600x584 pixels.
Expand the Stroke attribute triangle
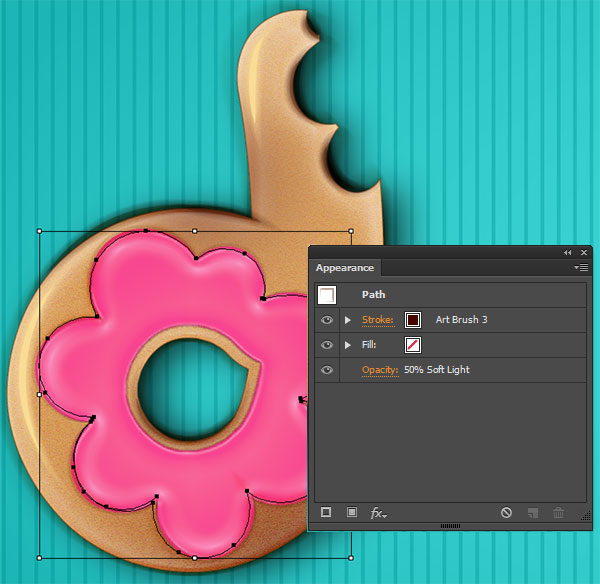tap(348, 320)
